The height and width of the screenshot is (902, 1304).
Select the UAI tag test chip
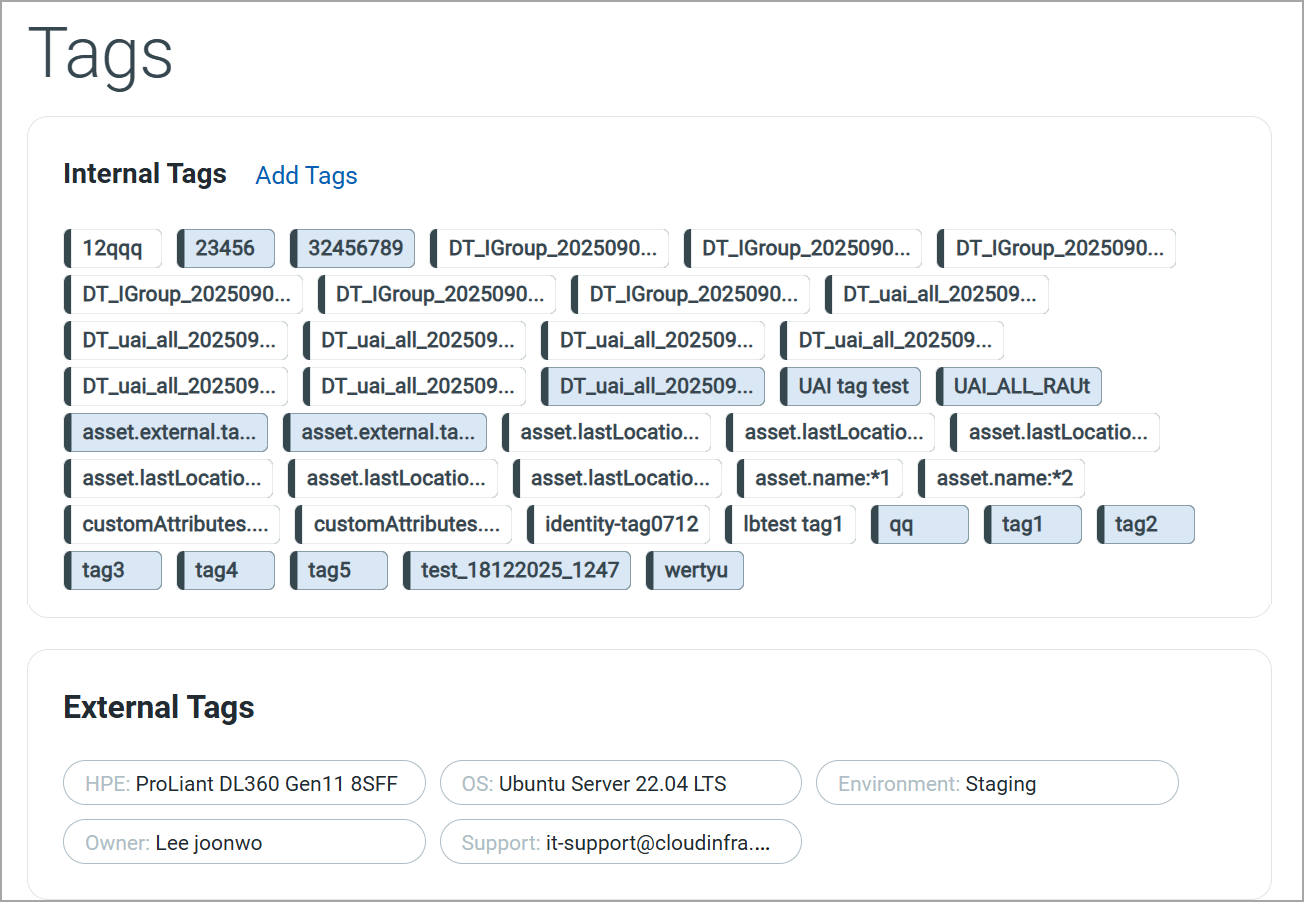point(853,387)
